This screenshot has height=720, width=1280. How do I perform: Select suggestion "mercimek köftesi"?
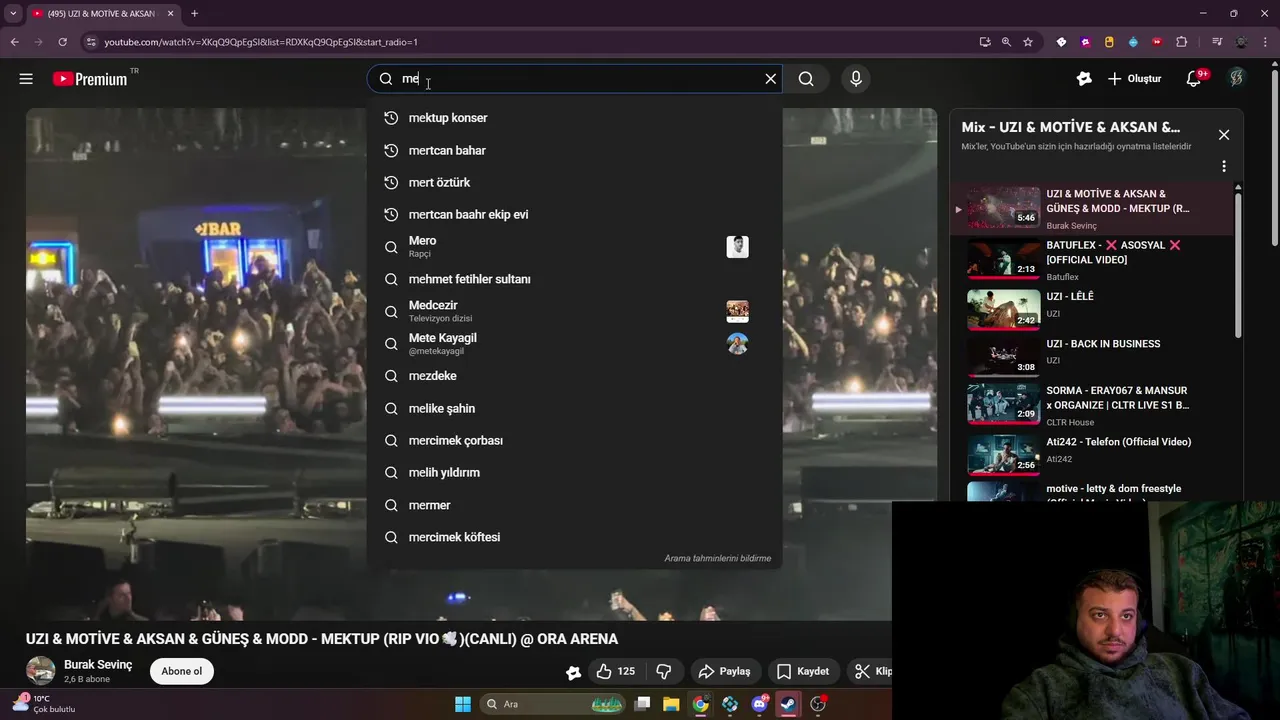point(574,537)
